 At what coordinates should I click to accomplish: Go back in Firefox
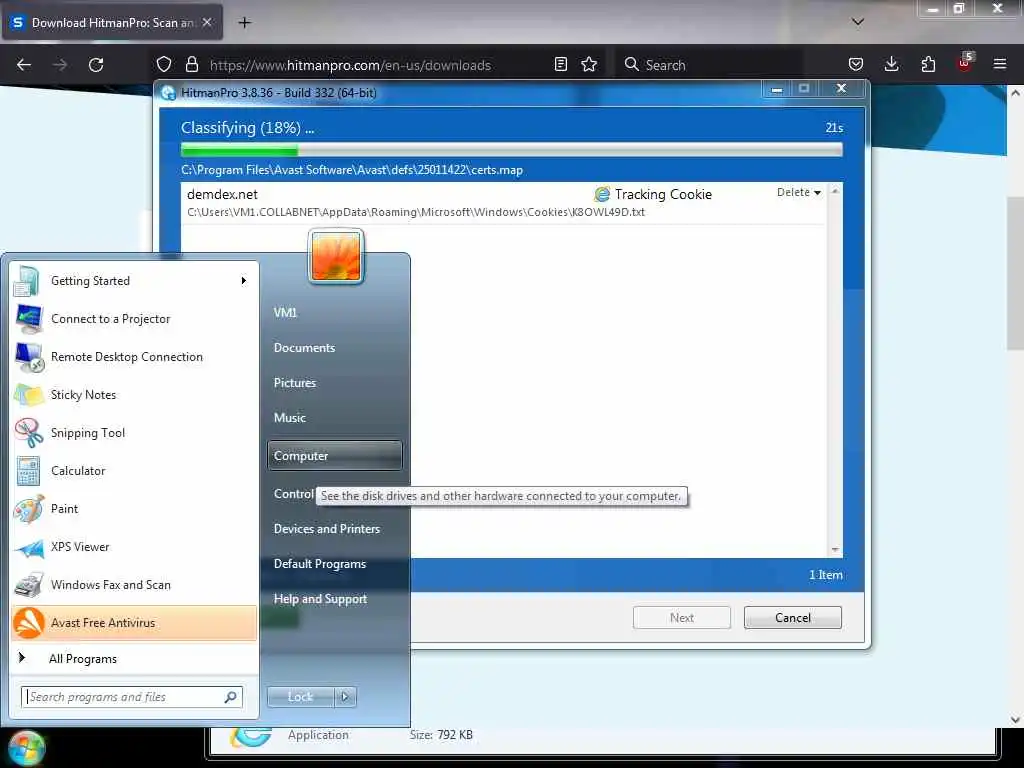[x=24, y=65]
